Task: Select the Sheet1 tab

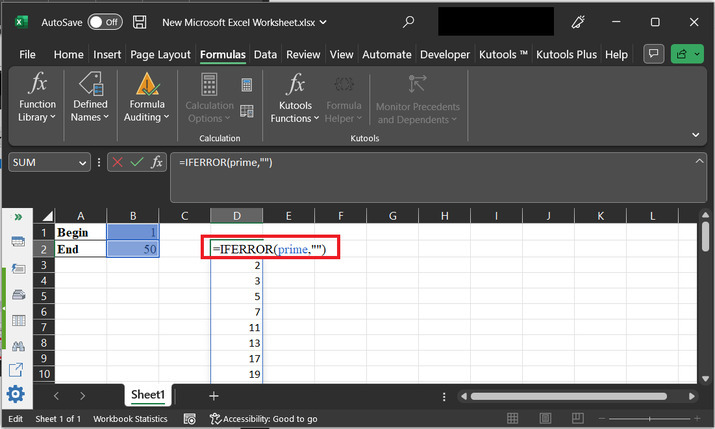Action: tap(148, 395)
